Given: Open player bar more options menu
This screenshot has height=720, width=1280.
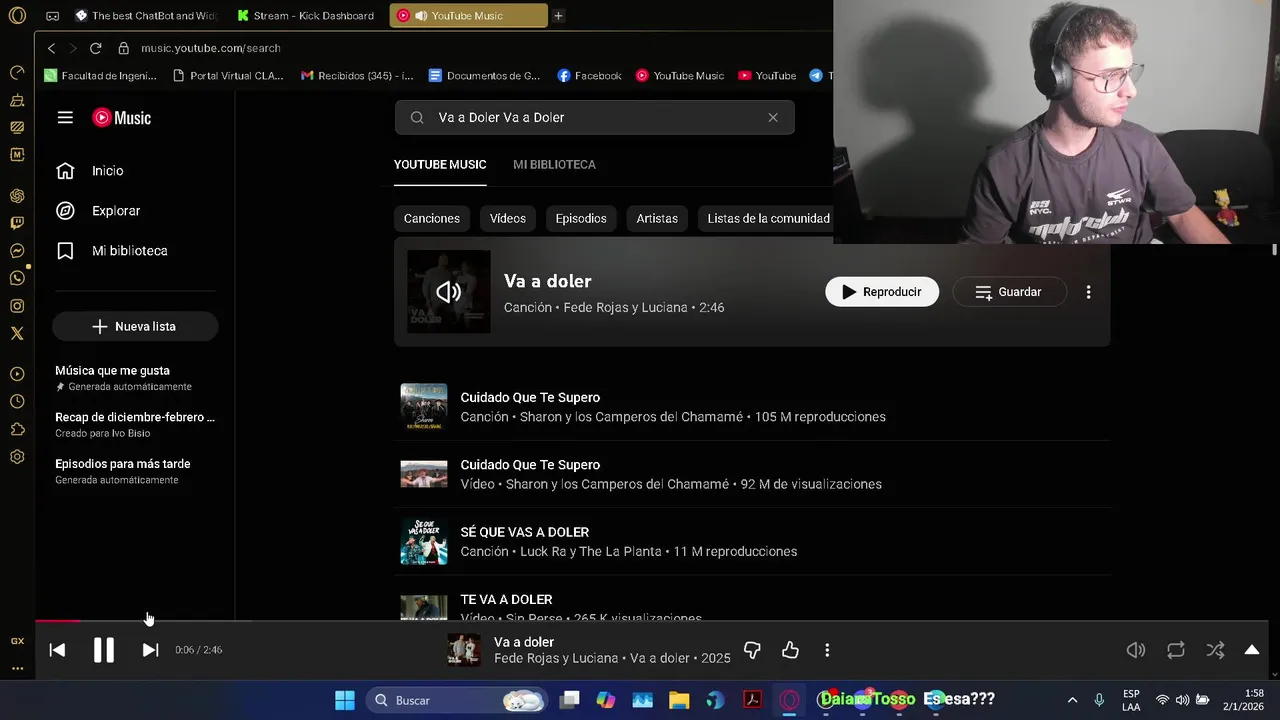Looking at the screenshot, I should point(827,650).
